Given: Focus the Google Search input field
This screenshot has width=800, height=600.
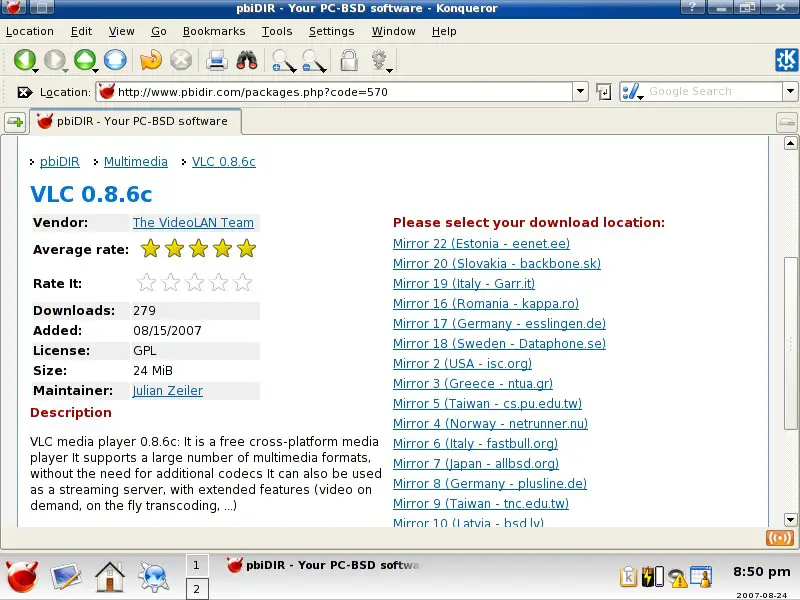Looking at the screenshot, I should tap(714, 92).
